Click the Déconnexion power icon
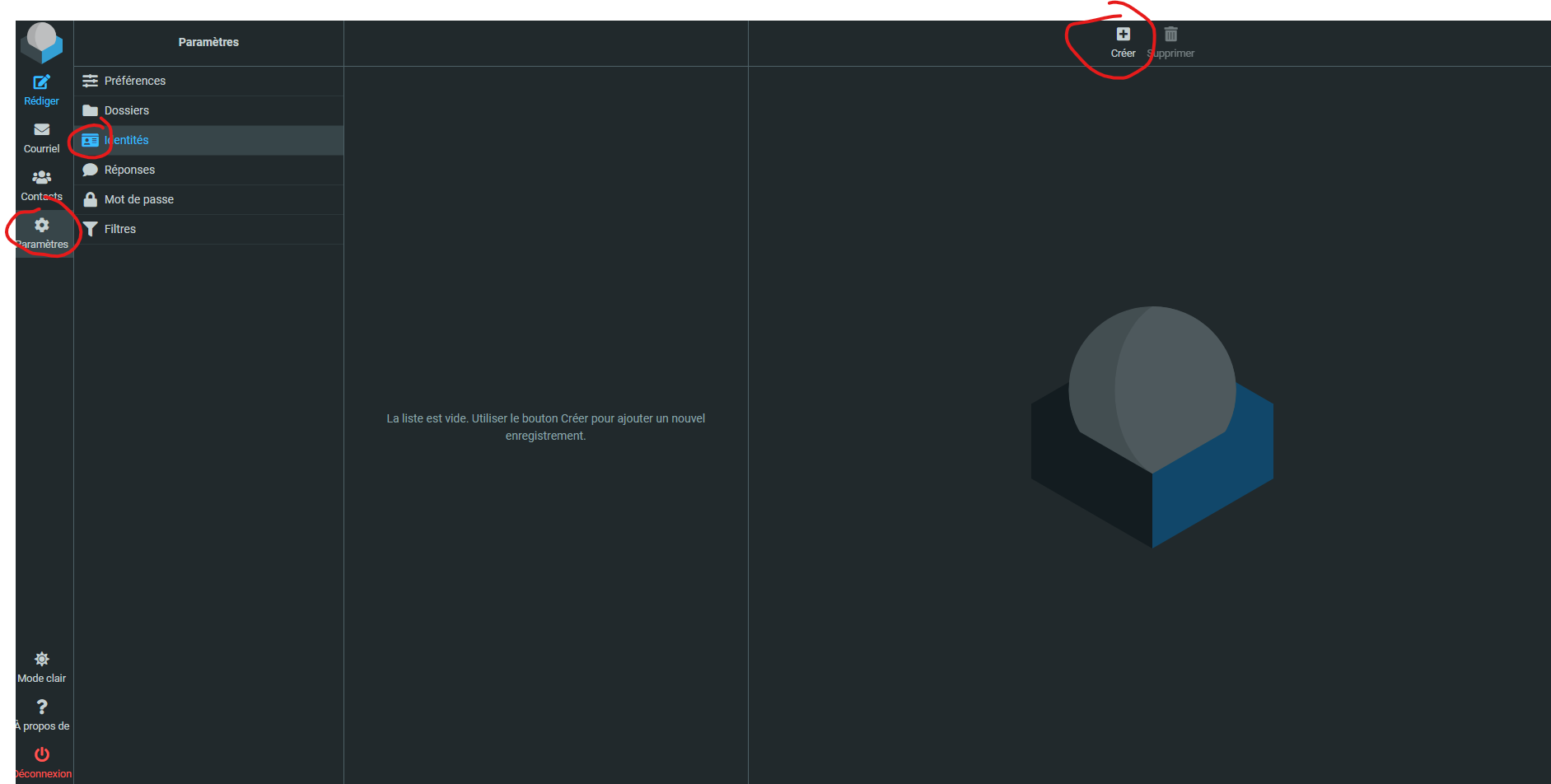Image resolution: width=1551 pixels, height=784 pixels. (x=41, y=755)
